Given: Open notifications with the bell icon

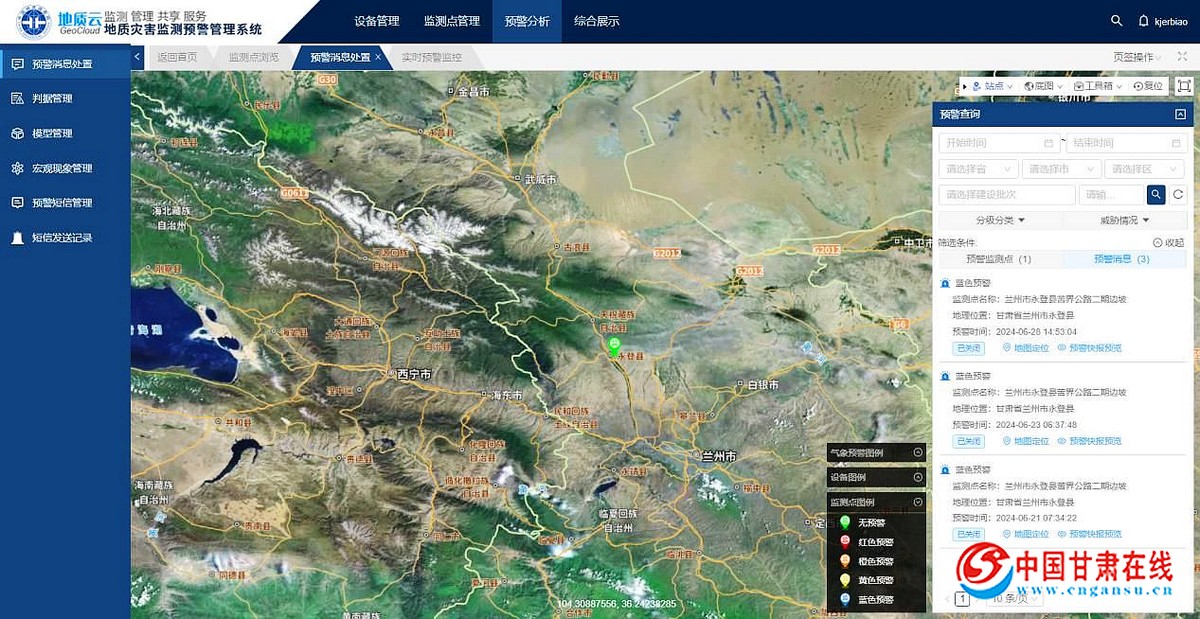Looking at the screenshot, I should tap(1144, 21).
